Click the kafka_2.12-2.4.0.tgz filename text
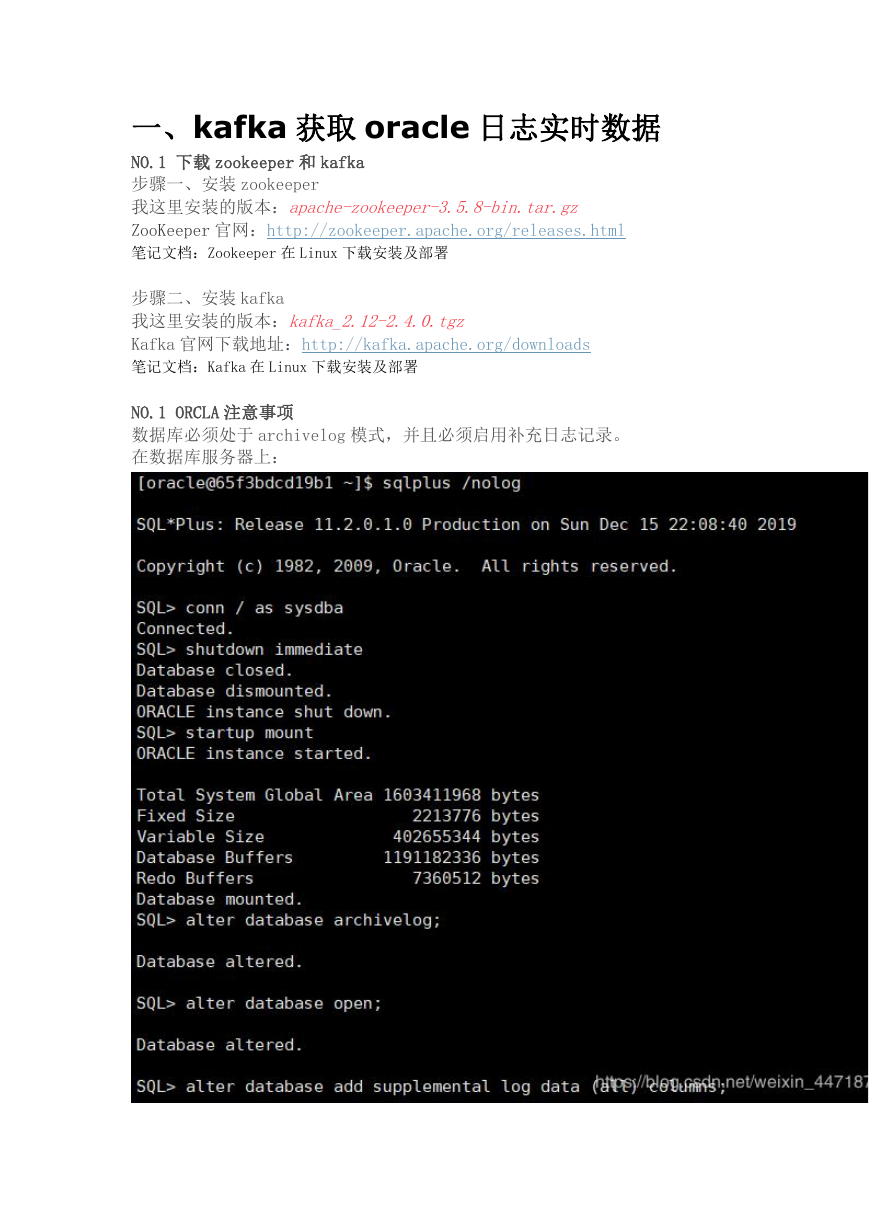 377,322
